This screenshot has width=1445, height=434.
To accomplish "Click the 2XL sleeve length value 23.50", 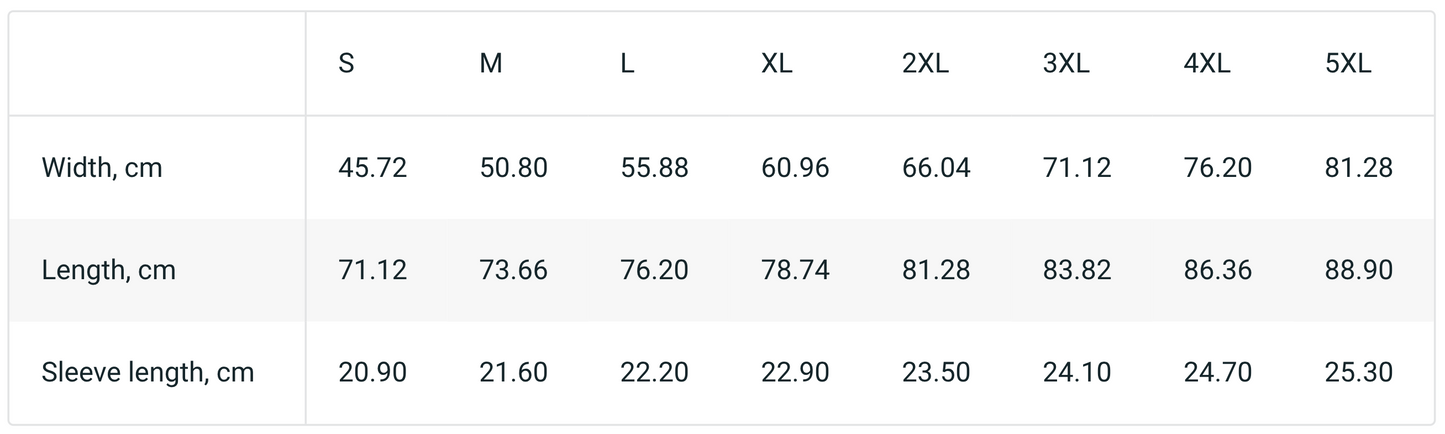I will (x=936, y=373).
